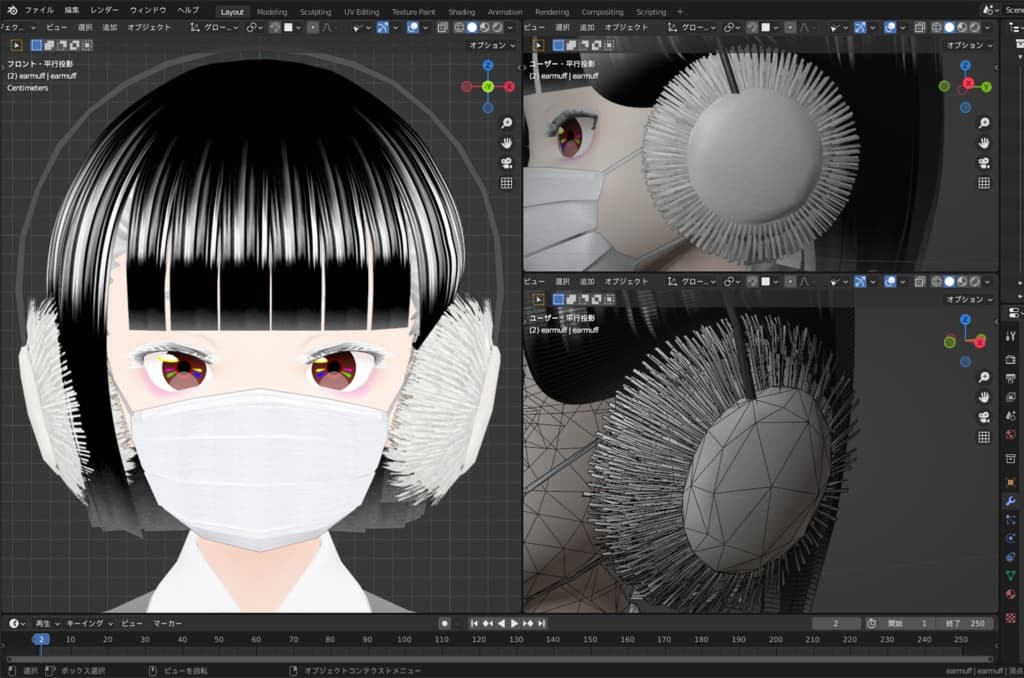The height and width of the screenshot is (678, 1024).
Task: Select the box select mode icon
Action: tap(37, 45)
